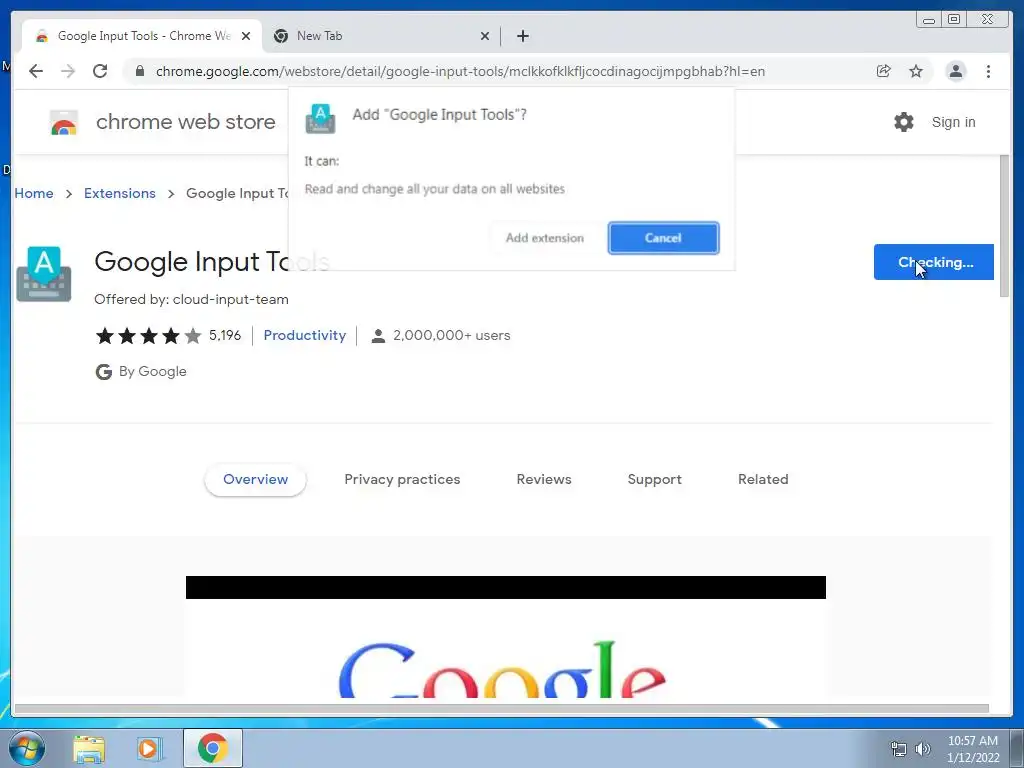Click the extension icon in the install dialog

tap(320, 119)
